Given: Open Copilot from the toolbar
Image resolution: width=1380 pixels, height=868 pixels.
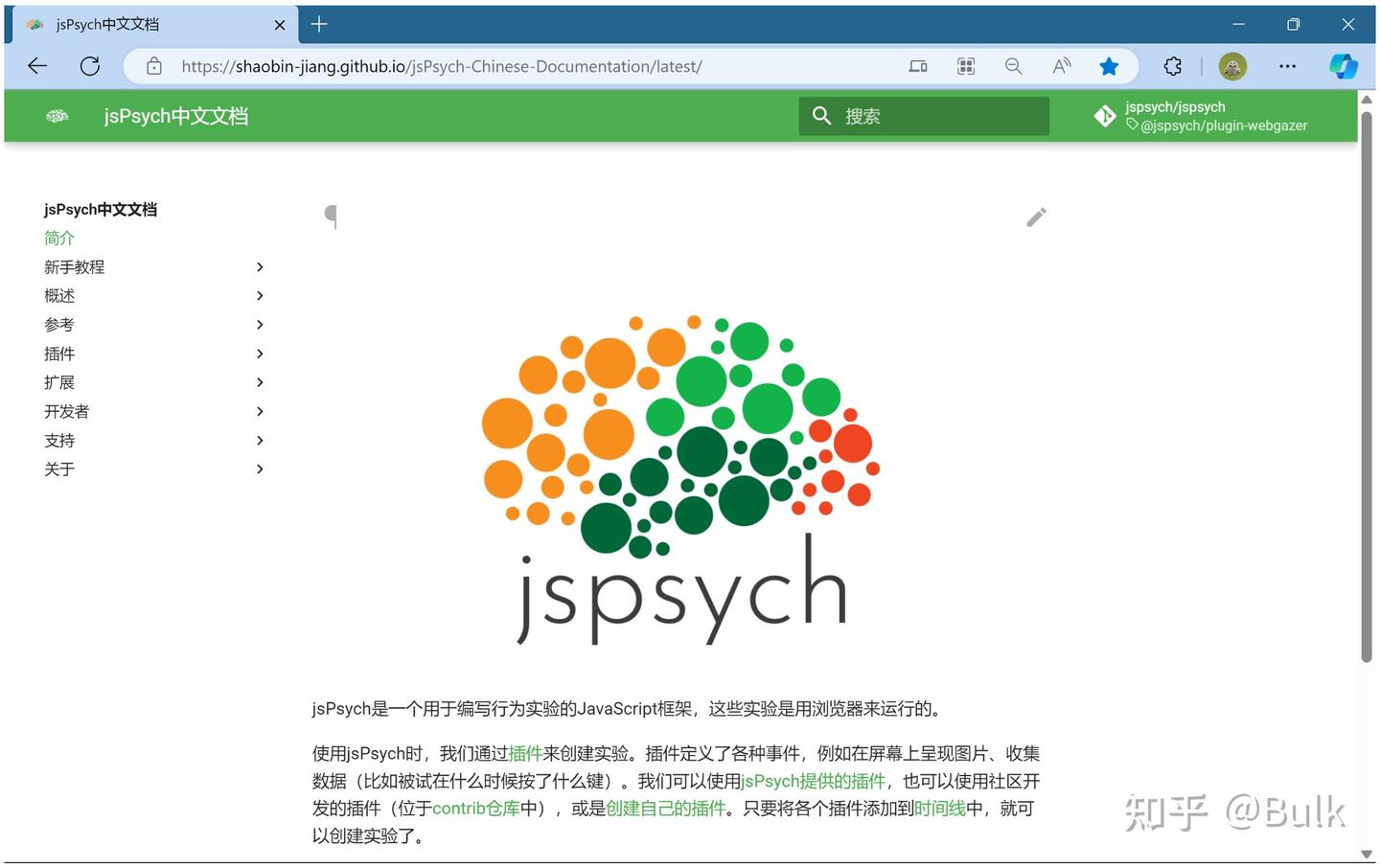Looking at the screenshot, I should pyautogui.click(x=1343, y=66).
